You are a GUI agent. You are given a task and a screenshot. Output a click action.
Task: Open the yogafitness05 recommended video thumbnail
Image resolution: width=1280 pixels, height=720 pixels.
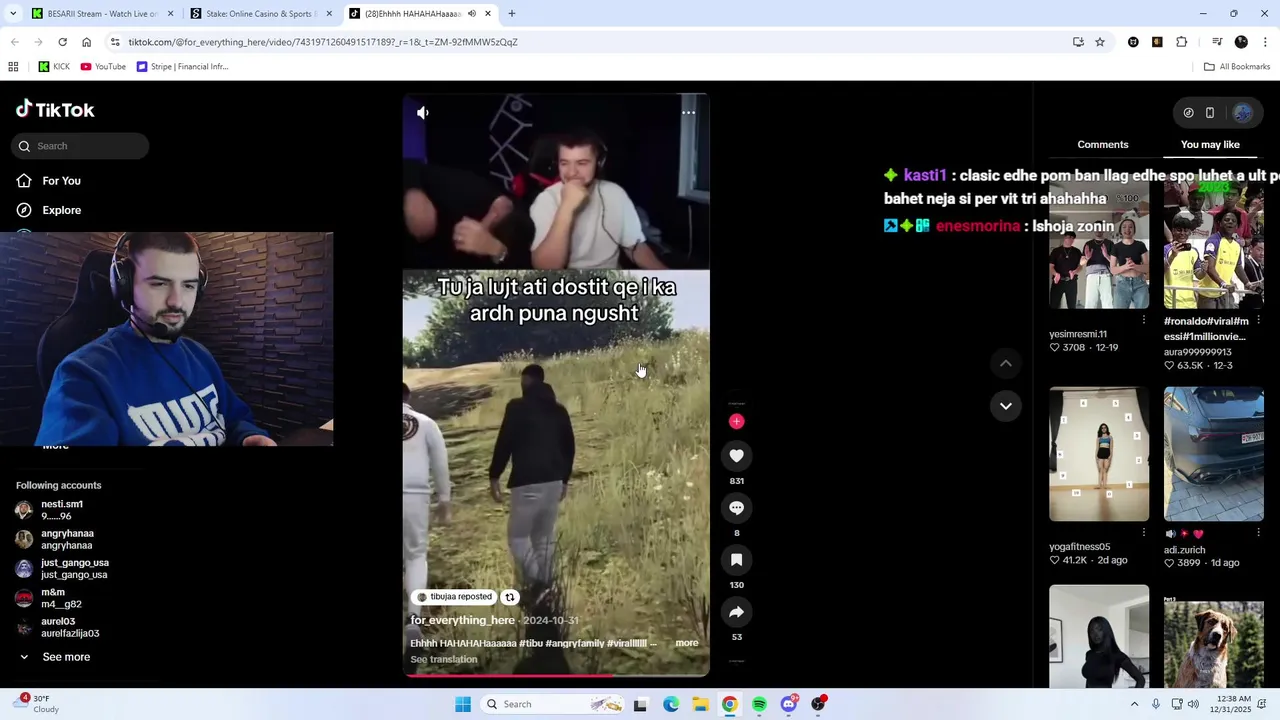click(1098, 455)
